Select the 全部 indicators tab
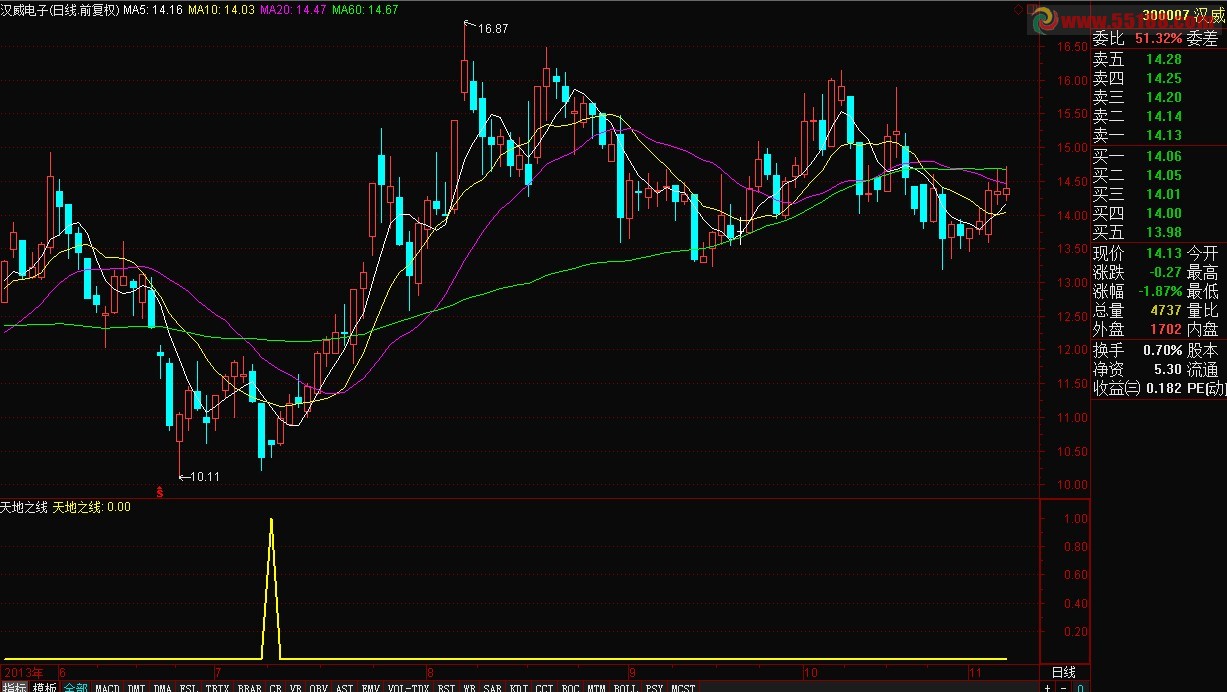Screen dimensions: 1227x692 click(x=75, y=687)
